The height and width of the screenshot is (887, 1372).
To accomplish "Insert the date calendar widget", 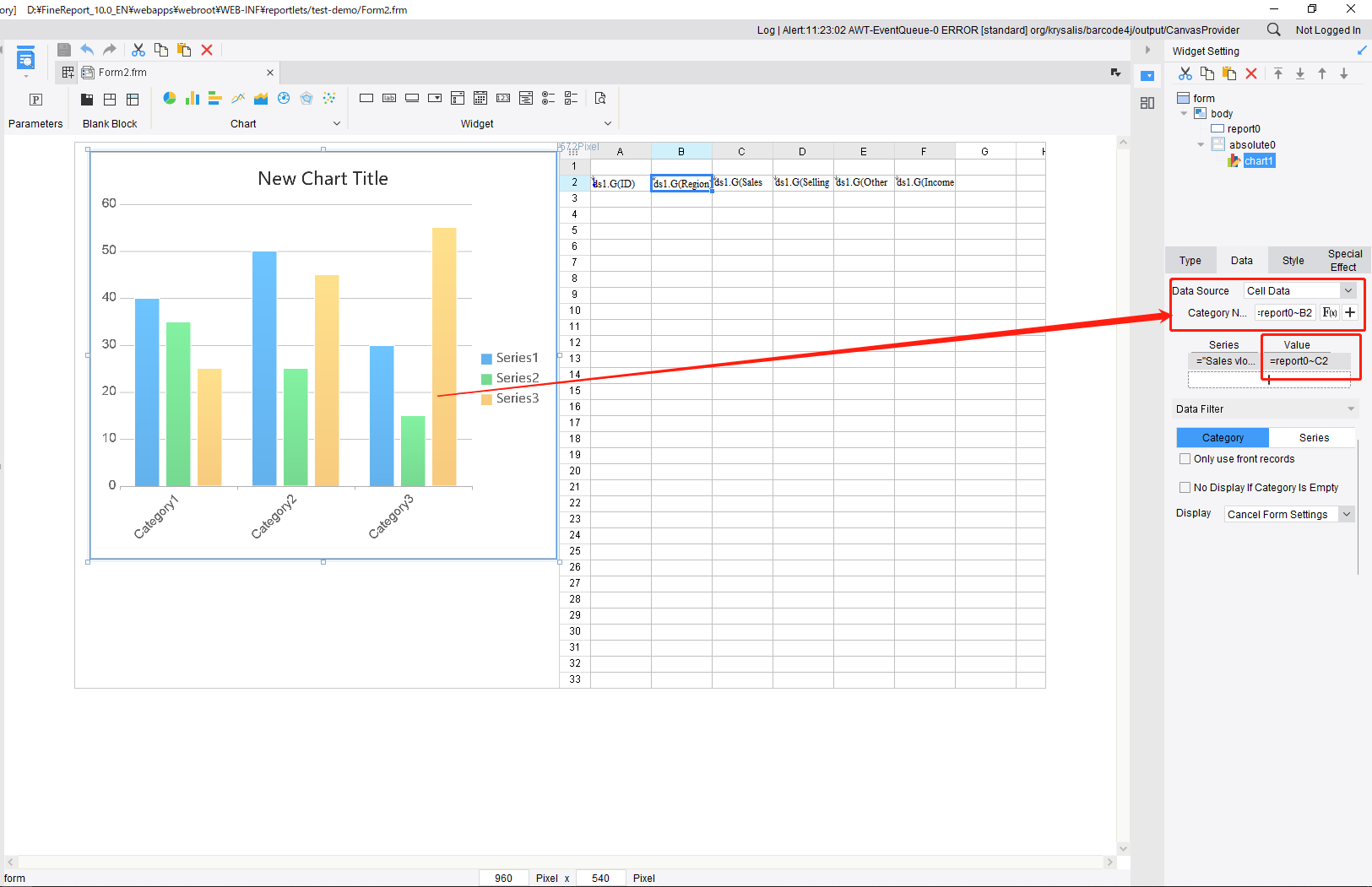I will pyautogui.click(x=480, y=99).
